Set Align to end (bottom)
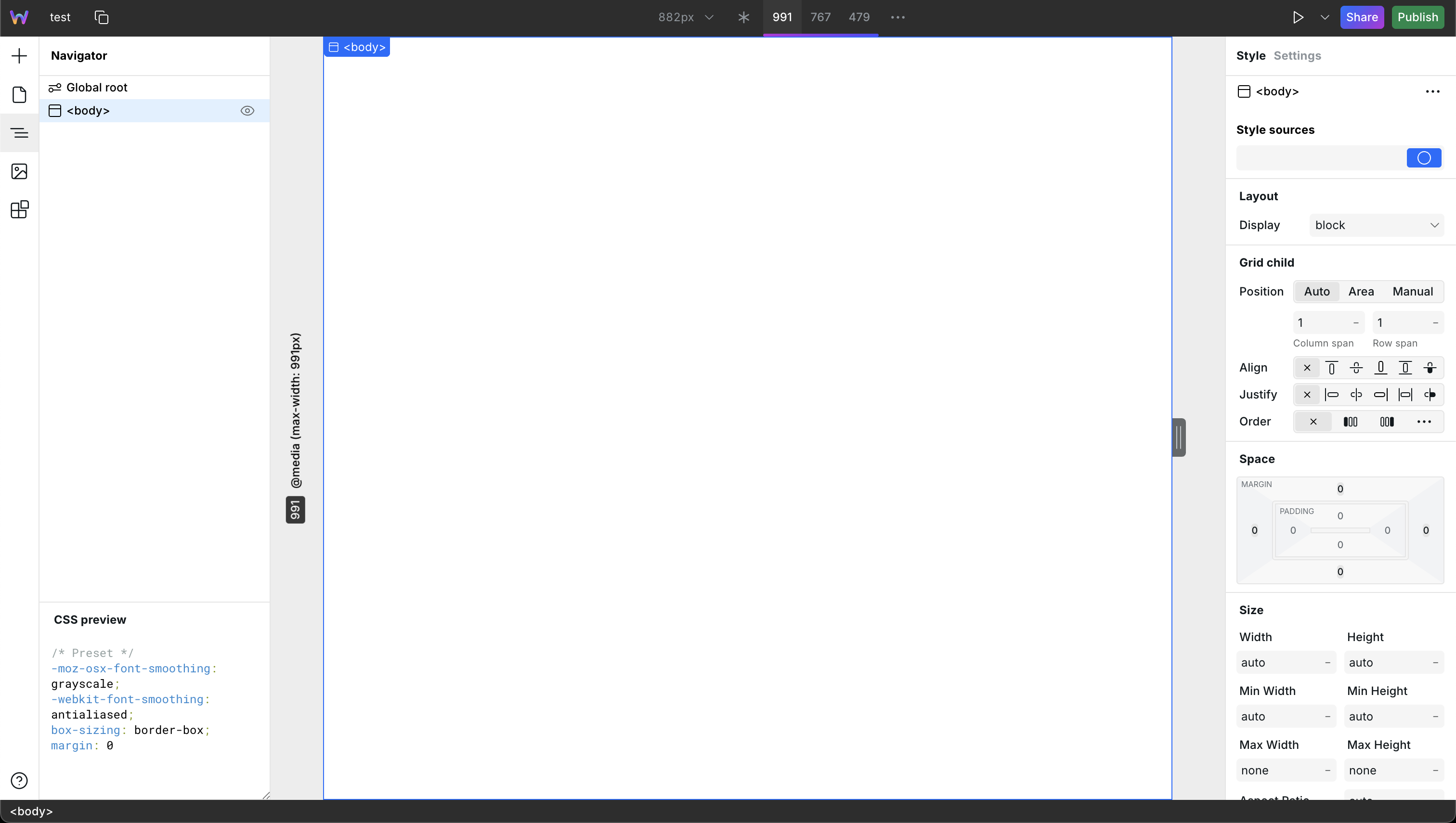1456x823 pixels. coord(1381,368)
